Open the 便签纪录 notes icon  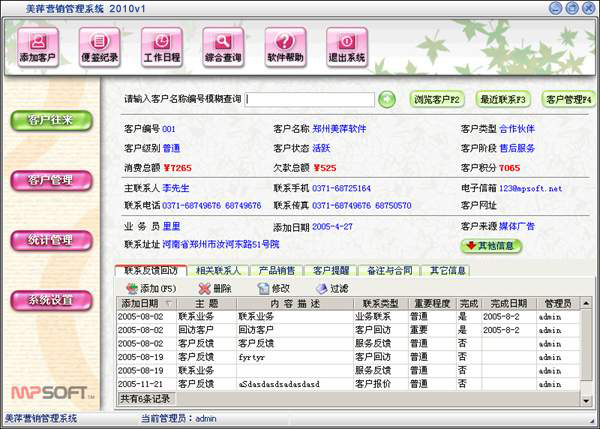click(x=99, y=45)
